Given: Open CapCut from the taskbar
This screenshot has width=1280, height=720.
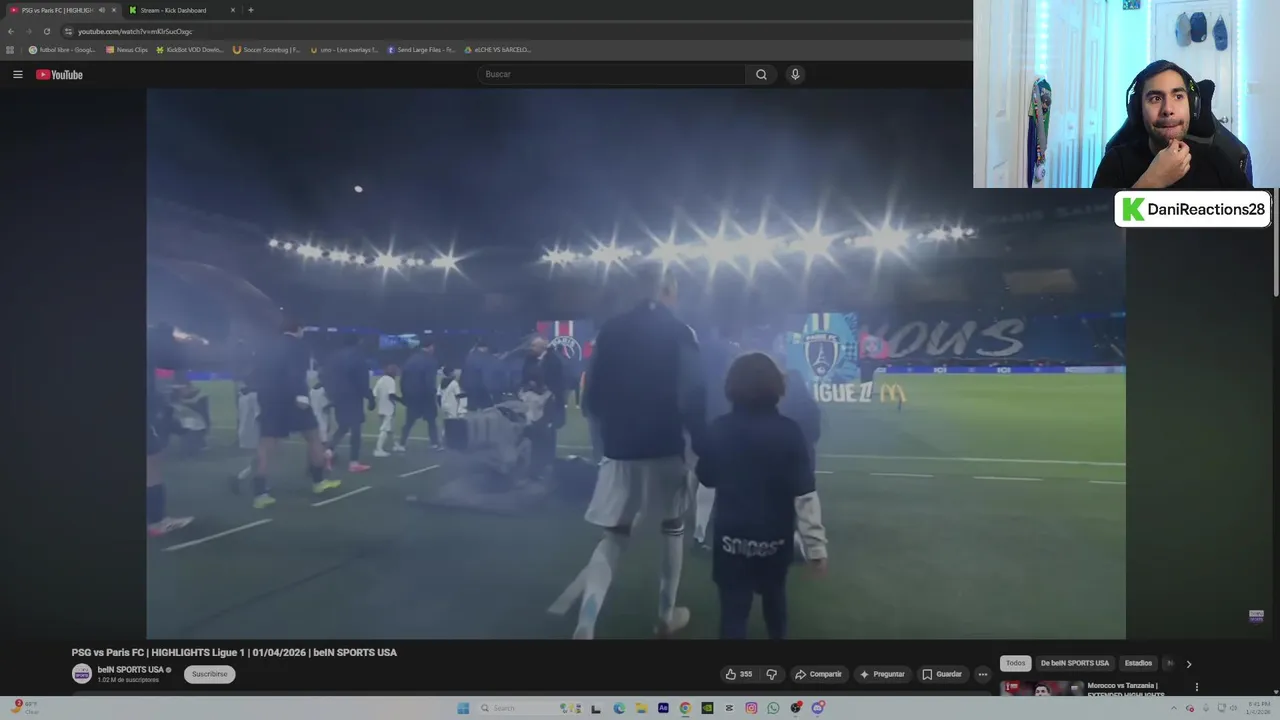Looking at the screenshot, I should (x=729, y=708).
